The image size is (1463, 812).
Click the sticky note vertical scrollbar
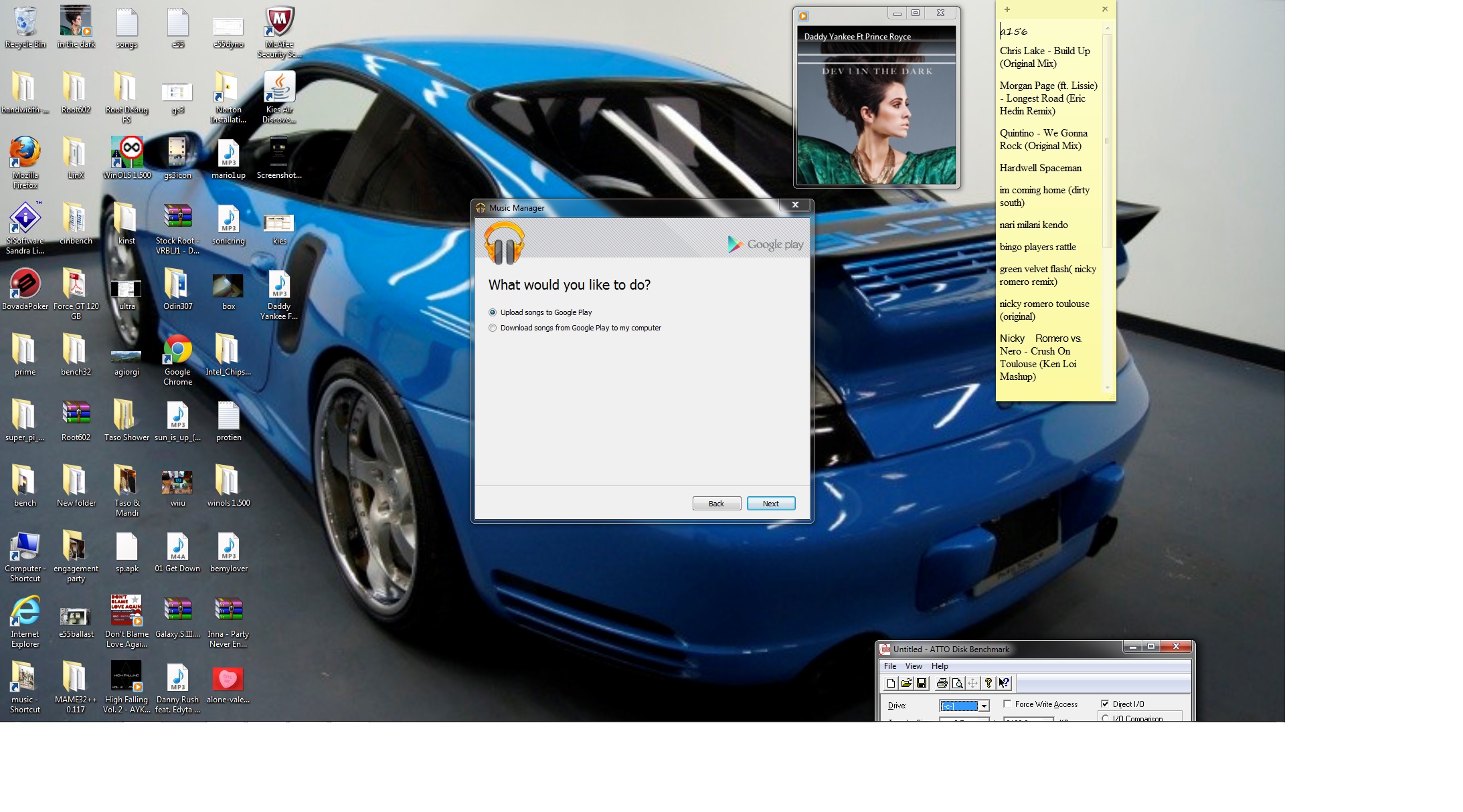pyautogui.click(x=1107, y=140)
